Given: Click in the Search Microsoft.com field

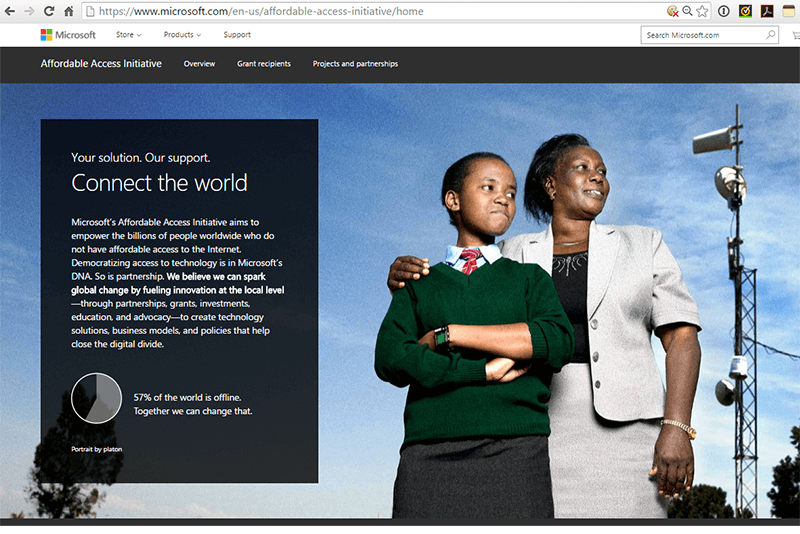Looking at the screenshot, I should pos(700,35).
